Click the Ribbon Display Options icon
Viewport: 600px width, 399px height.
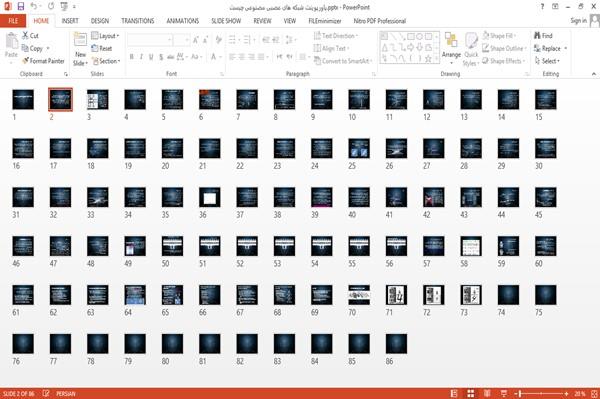tap(555, 7)
